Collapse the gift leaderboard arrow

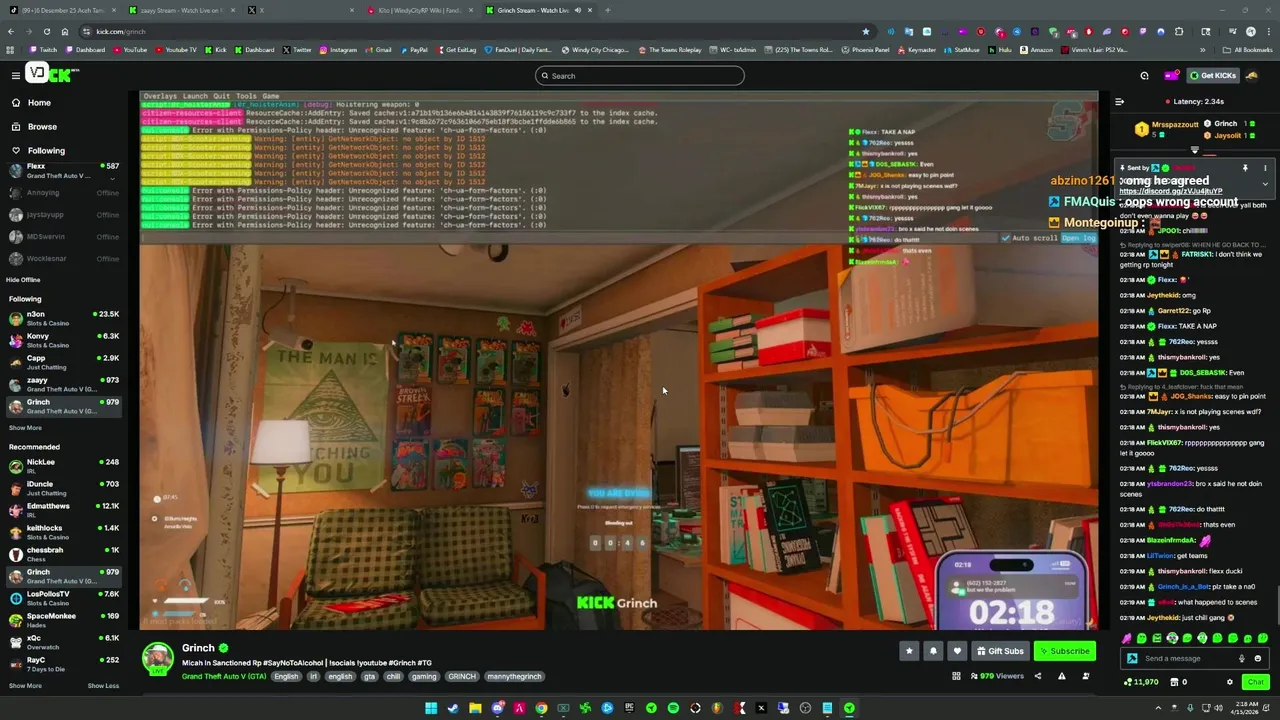click(1194, 150)
